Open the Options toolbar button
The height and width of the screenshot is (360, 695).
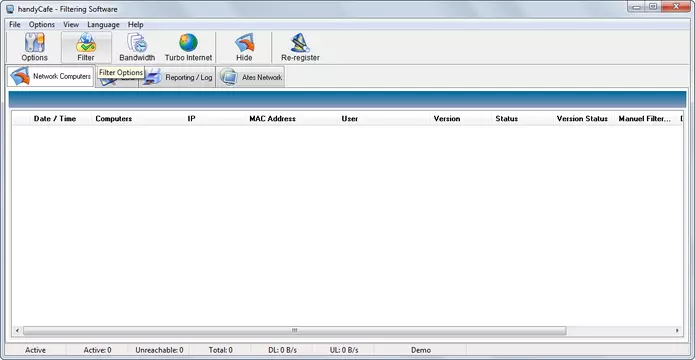pos(35,47)
